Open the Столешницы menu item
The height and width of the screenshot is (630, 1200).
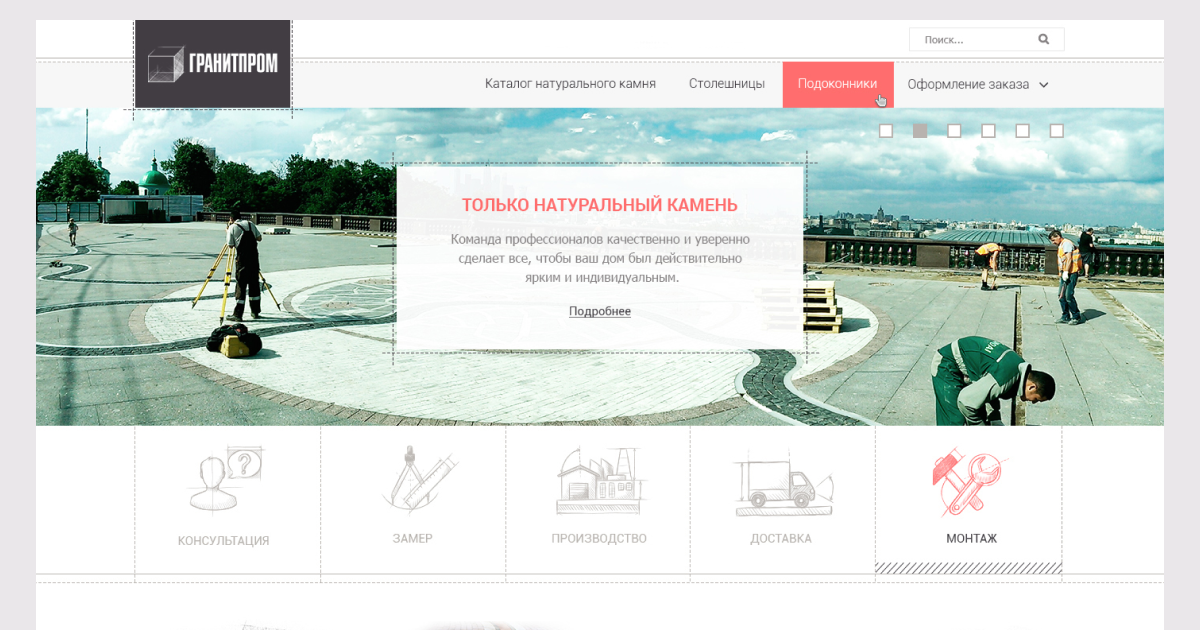tap(727, 84)
